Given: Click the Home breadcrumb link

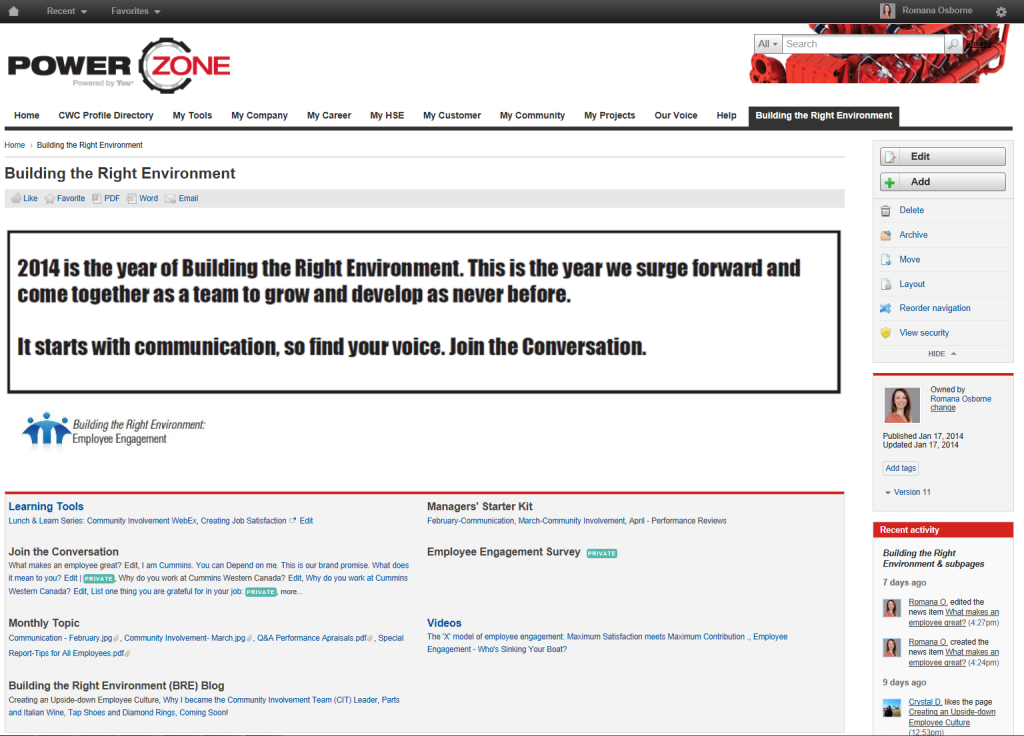Looking at the screenshot, I should (14, 145).
